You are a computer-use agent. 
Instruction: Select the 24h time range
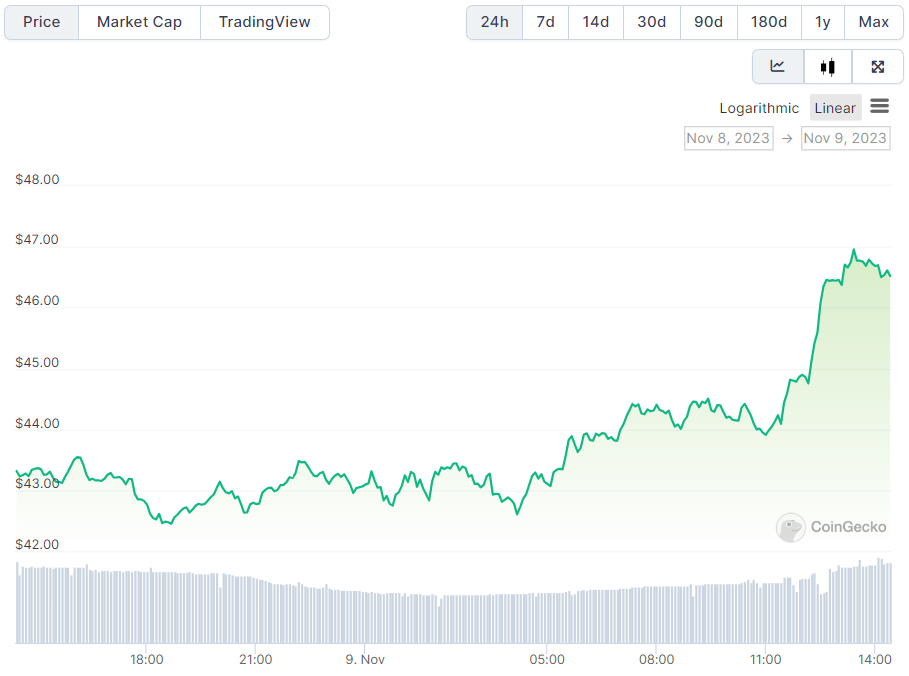pos(494,22)
